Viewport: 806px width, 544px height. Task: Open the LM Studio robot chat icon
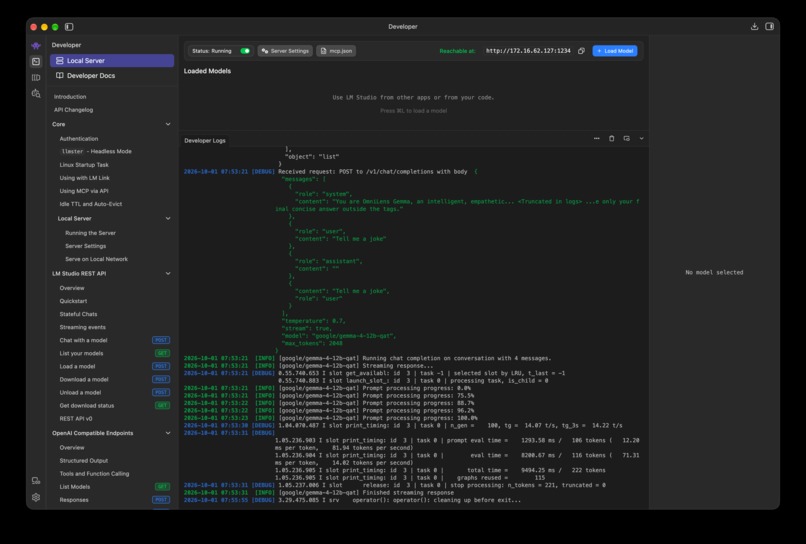[36, 46]
